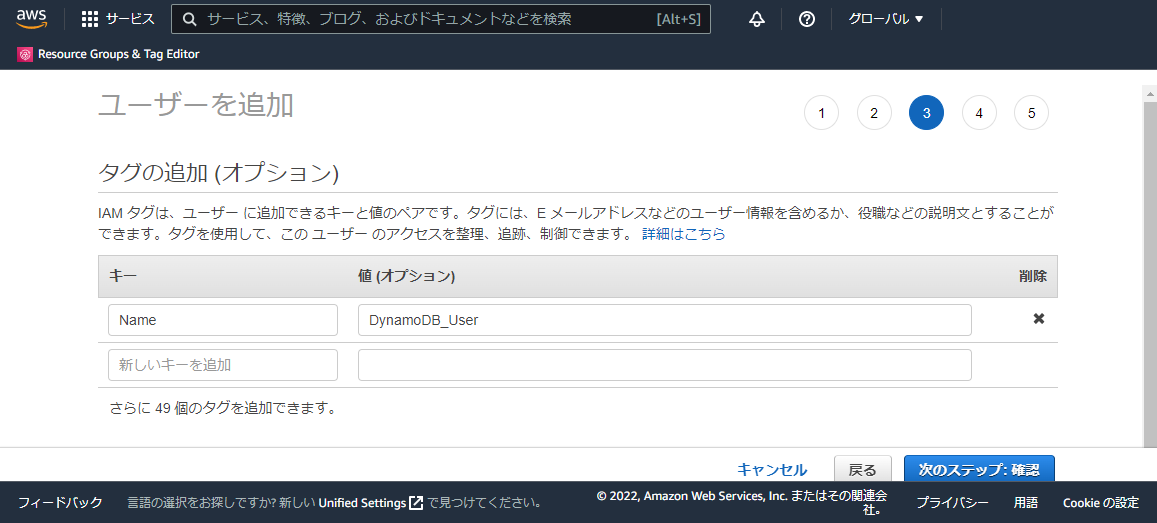Viewport: 1157px width, 523px height.
Task: Remove the Name tag row with X
Action: click(x=1038, y=319)
